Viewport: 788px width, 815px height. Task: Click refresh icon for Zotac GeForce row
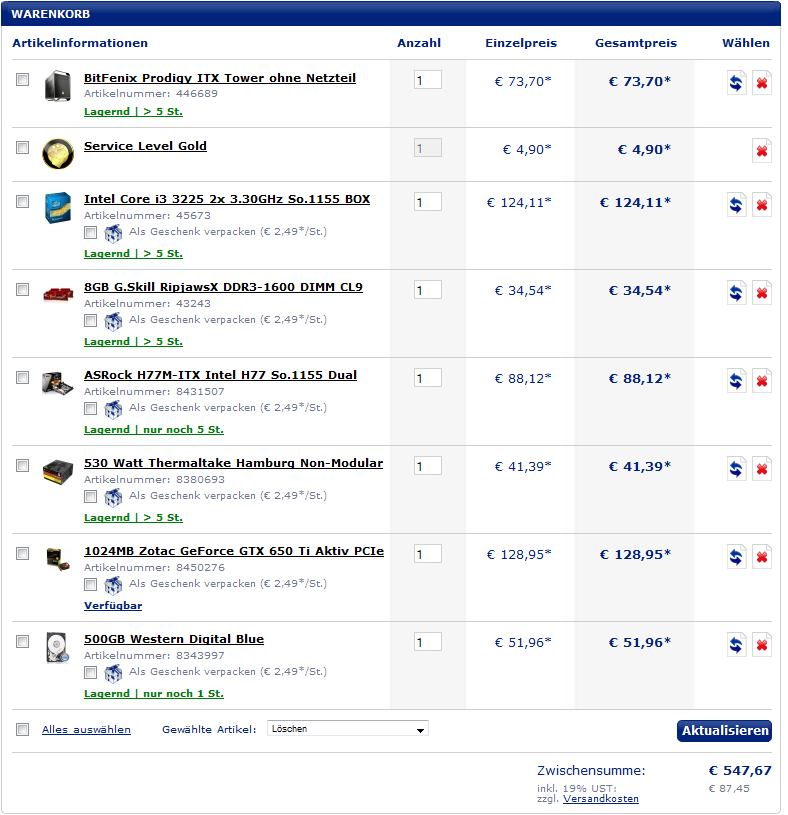[736, 557]
